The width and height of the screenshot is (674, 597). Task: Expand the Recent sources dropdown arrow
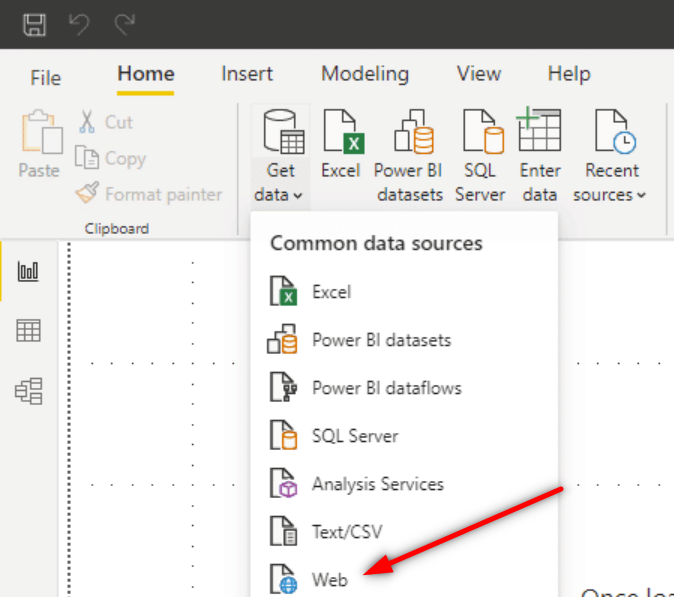641,196
